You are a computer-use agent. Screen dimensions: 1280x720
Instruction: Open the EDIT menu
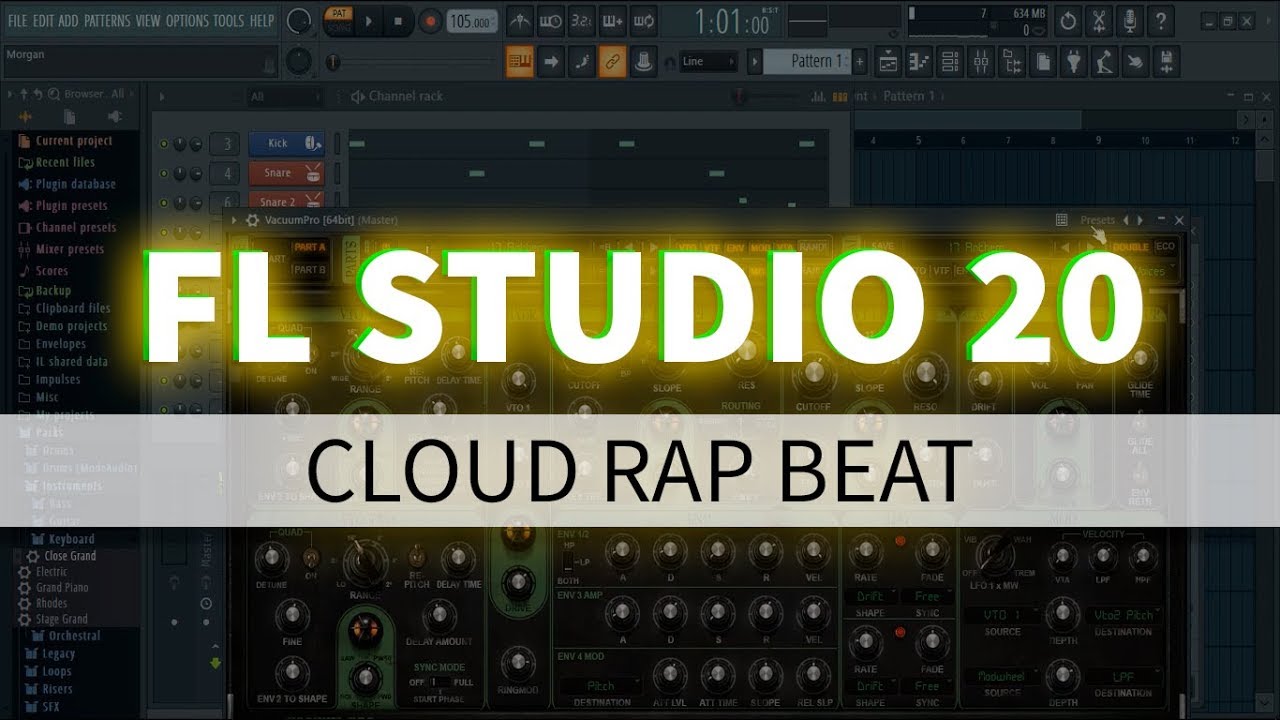43,20
